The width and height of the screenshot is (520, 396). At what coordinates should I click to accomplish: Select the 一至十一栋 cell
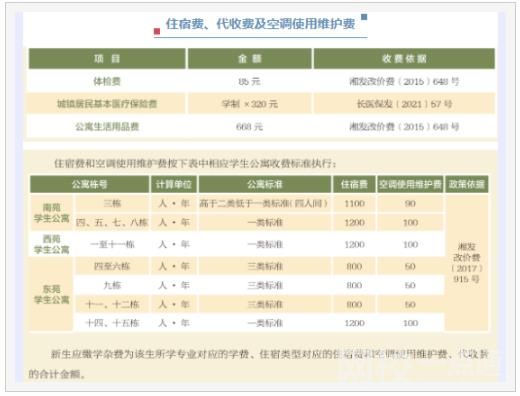click(112, 244)
